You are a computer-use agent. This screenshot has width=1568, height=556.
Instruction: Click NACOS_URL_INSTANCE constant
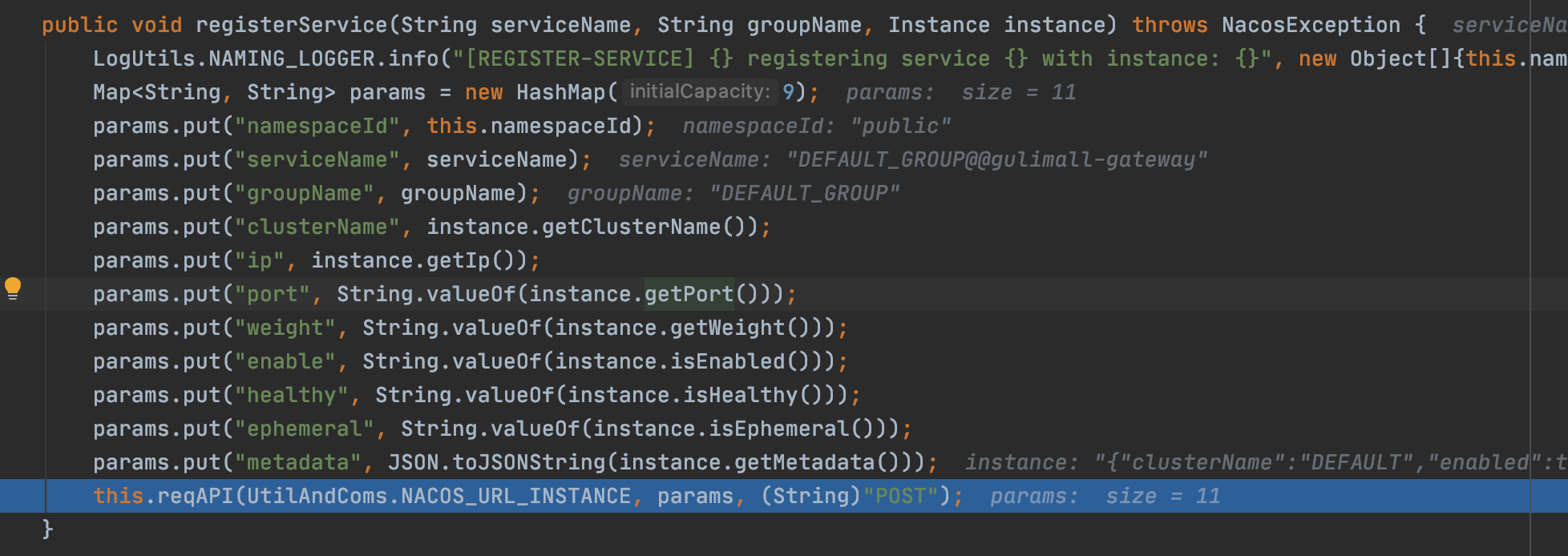click(x=516, y=496)
